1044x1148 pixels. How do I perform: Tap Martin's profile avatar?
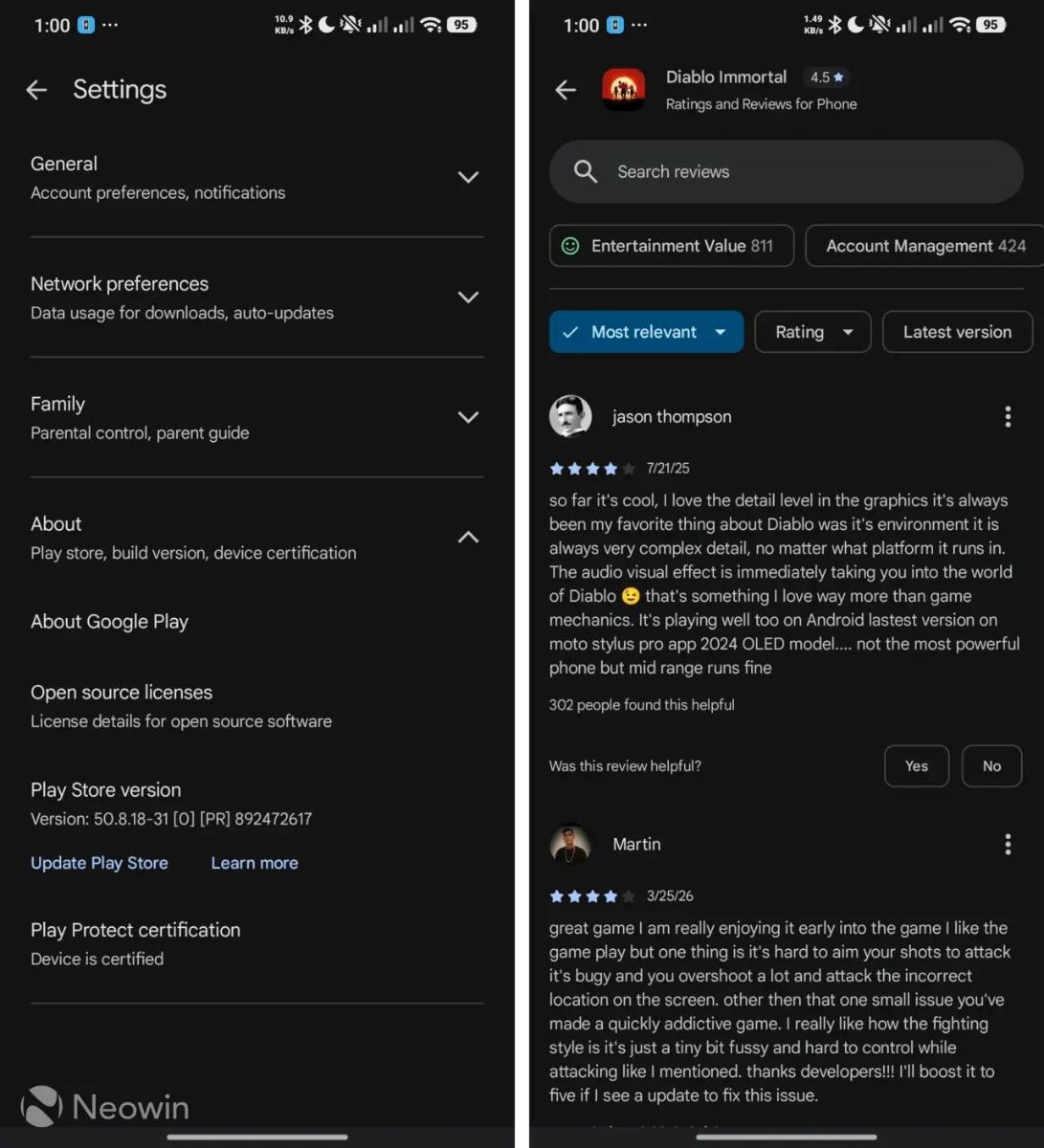(570, 844)
